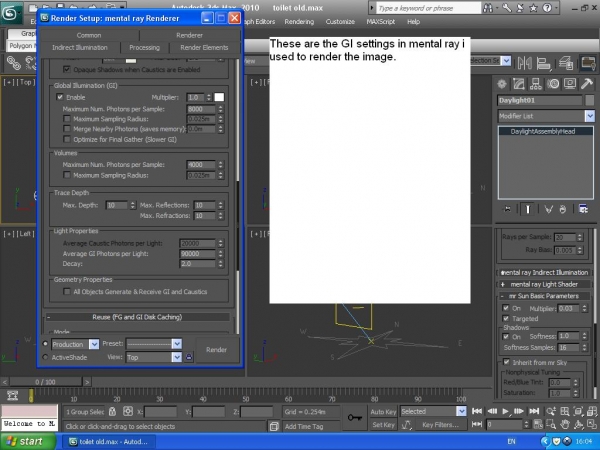Click Remove Modifier trash icon

tap(562, 209)
